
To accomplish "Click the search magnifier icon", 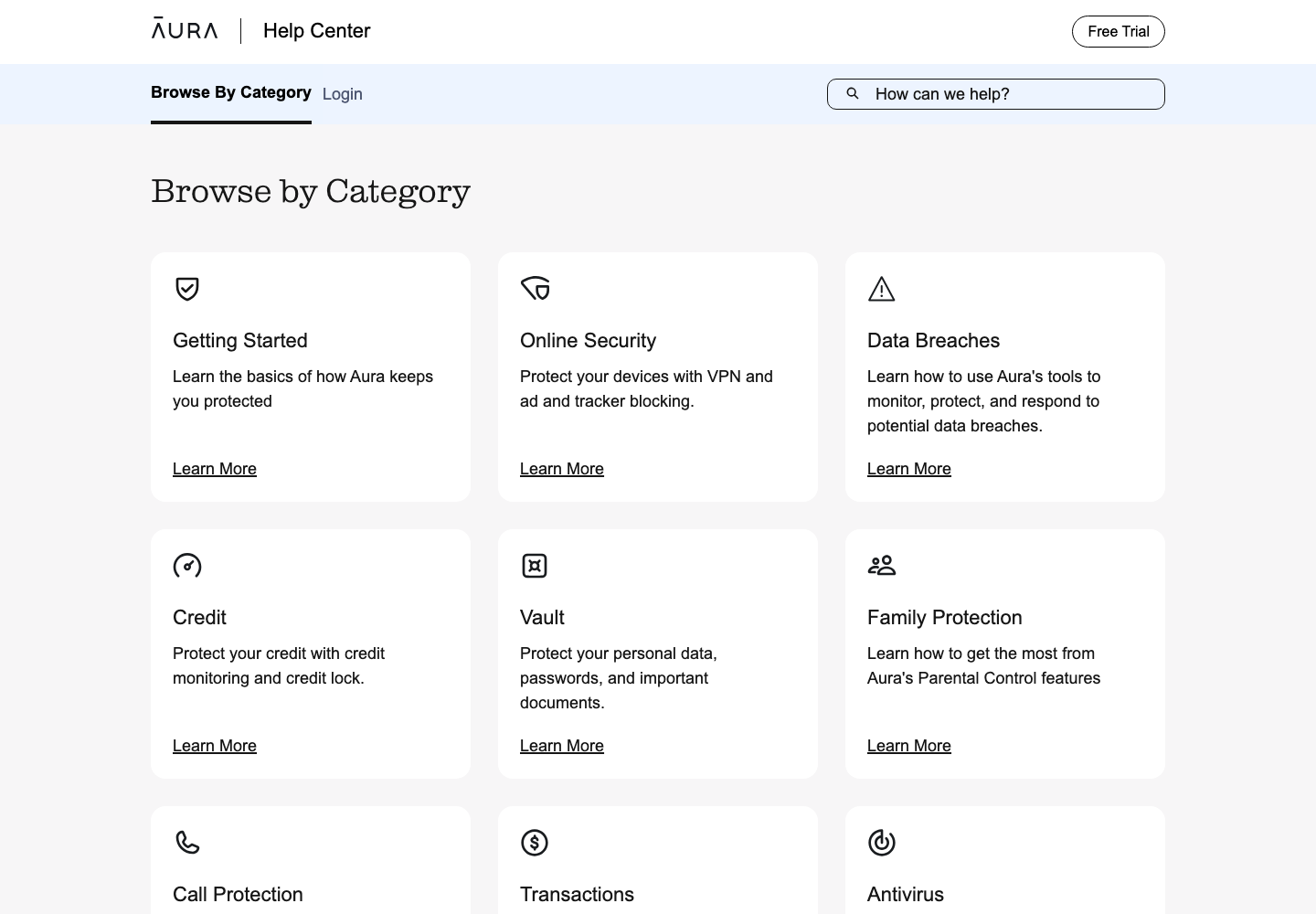I will coord(853,93).
